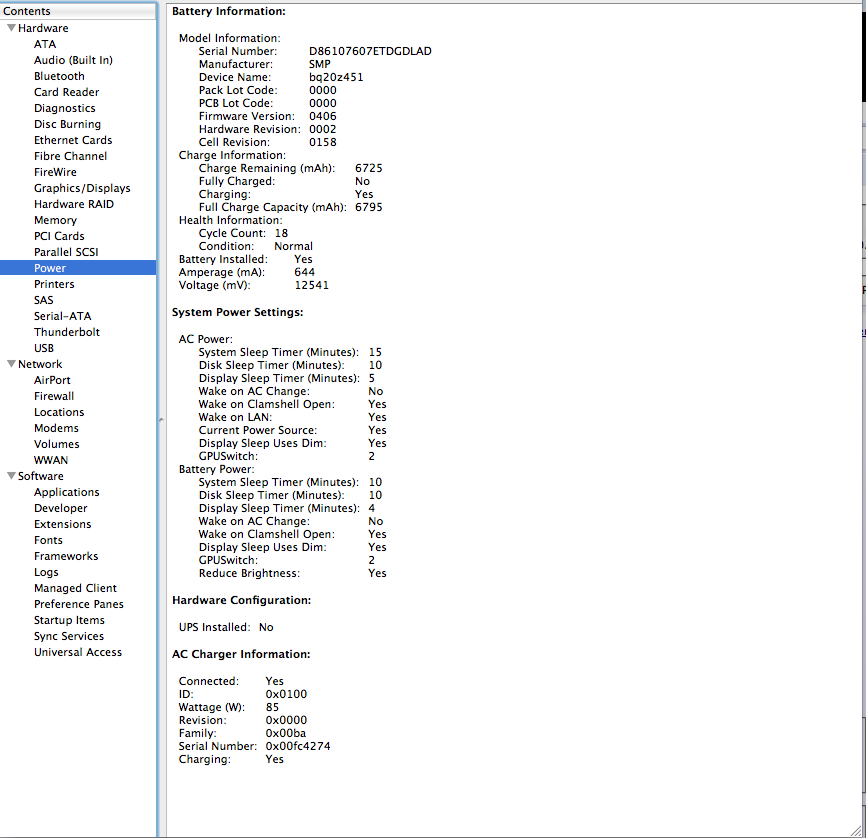
Task: Select WWAN entry
Action: [51, 461]
